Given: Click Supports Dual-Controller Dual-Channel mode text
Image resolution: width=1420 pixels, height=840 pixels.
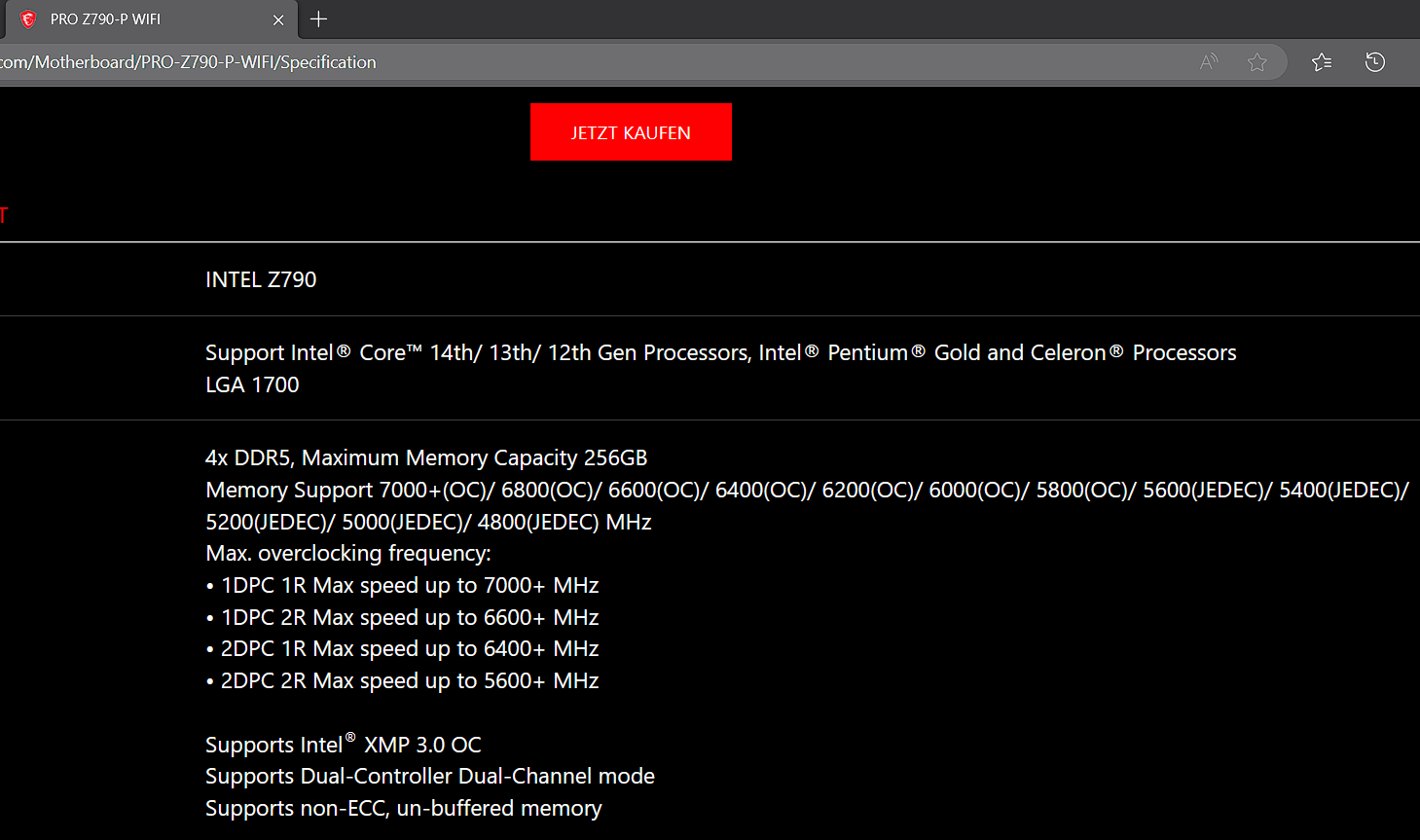Looking at the screenshot, I should pos(430,776).
